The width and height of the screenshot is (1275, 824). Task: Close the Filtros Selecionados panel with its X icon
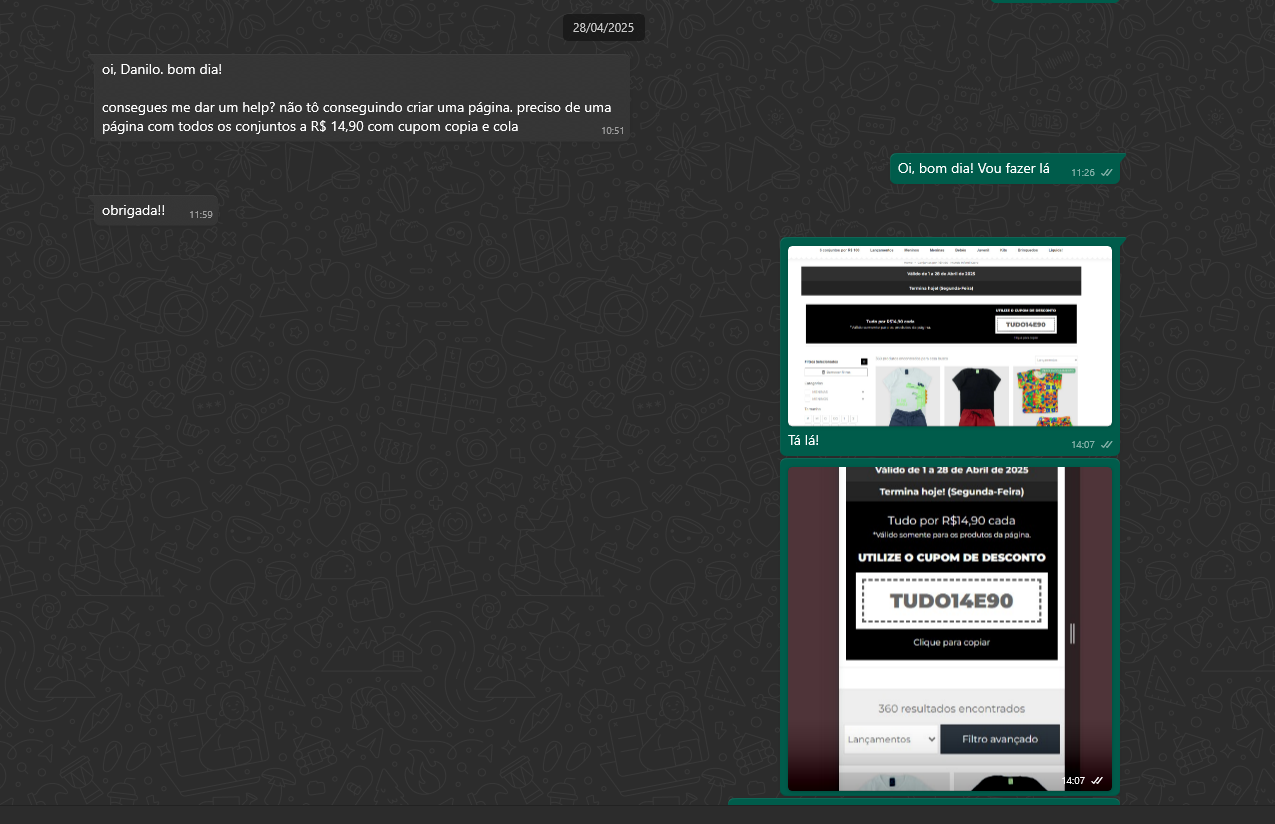tap(864, 362)
